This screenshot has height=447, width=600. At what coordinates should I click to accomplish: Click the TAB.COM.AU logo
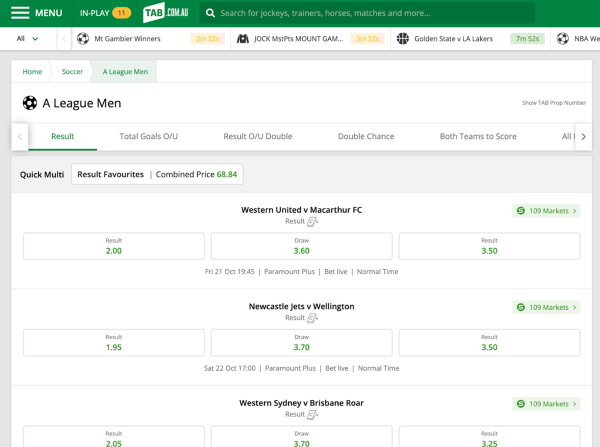(166, 13)
